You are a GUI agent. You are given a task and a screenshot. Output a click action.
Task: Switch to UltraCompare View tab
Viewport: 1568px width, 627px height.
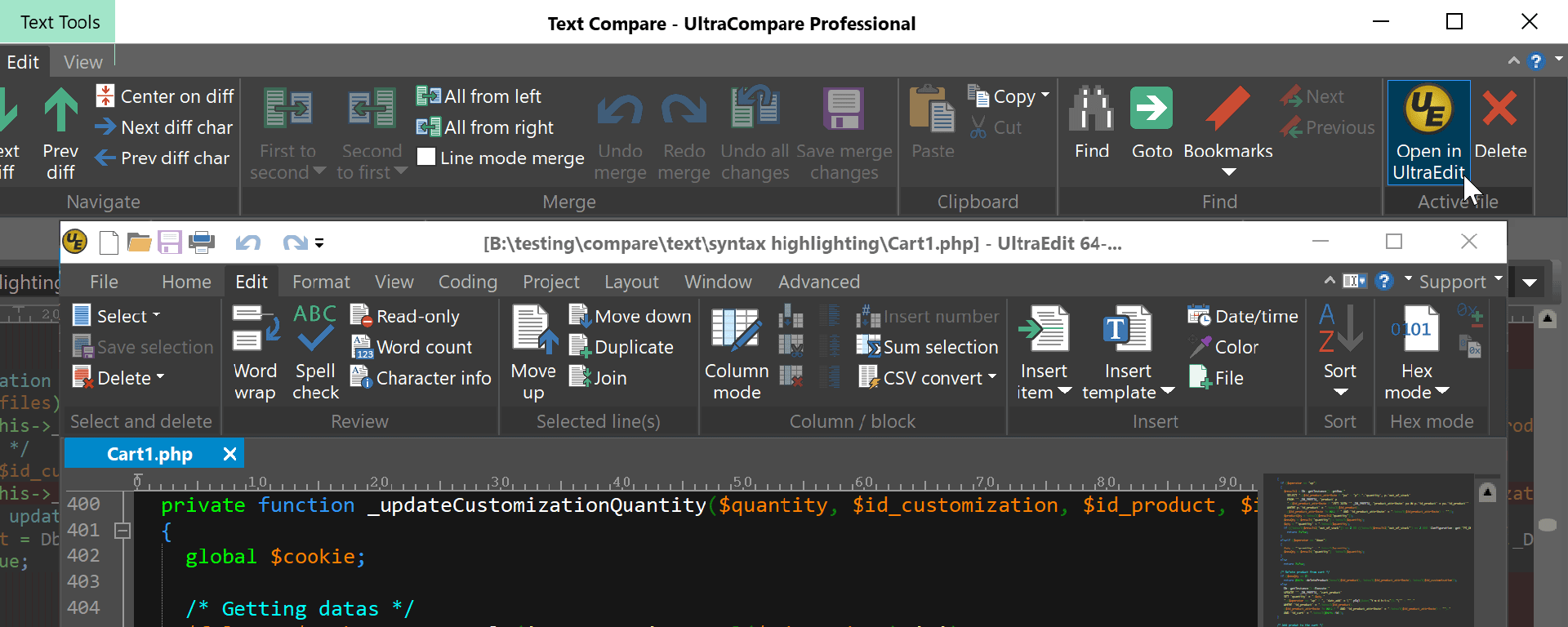click(x=83, y=62)
